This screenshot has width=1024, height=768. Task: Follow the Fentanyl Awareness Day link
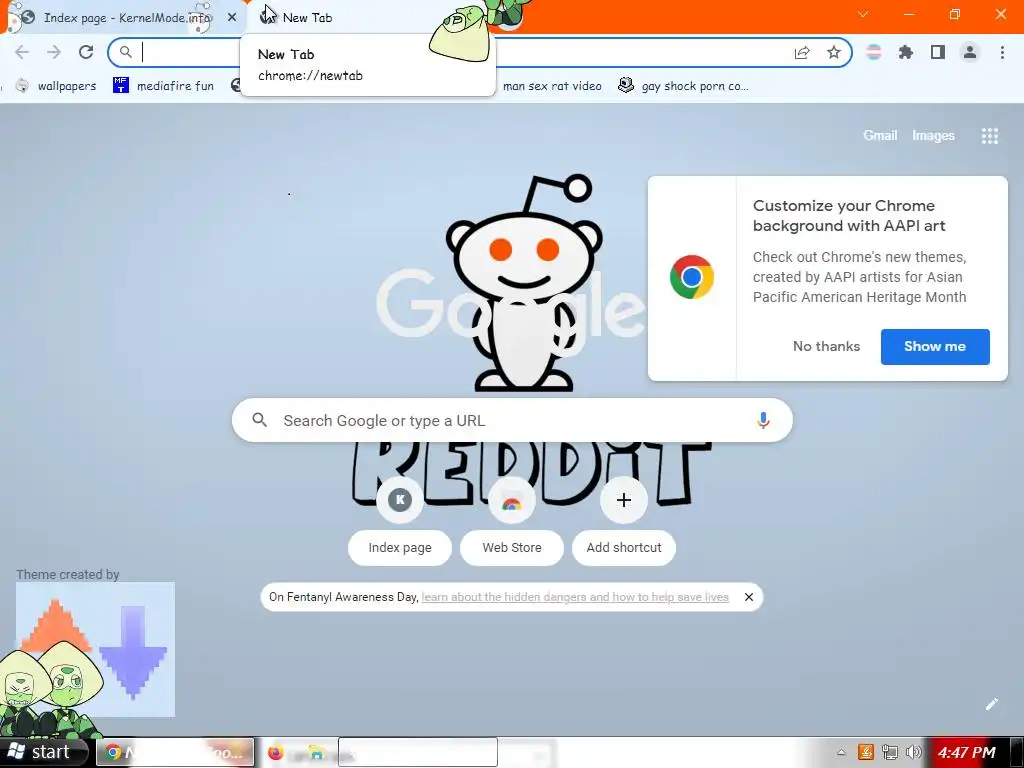tap(575, 597)
